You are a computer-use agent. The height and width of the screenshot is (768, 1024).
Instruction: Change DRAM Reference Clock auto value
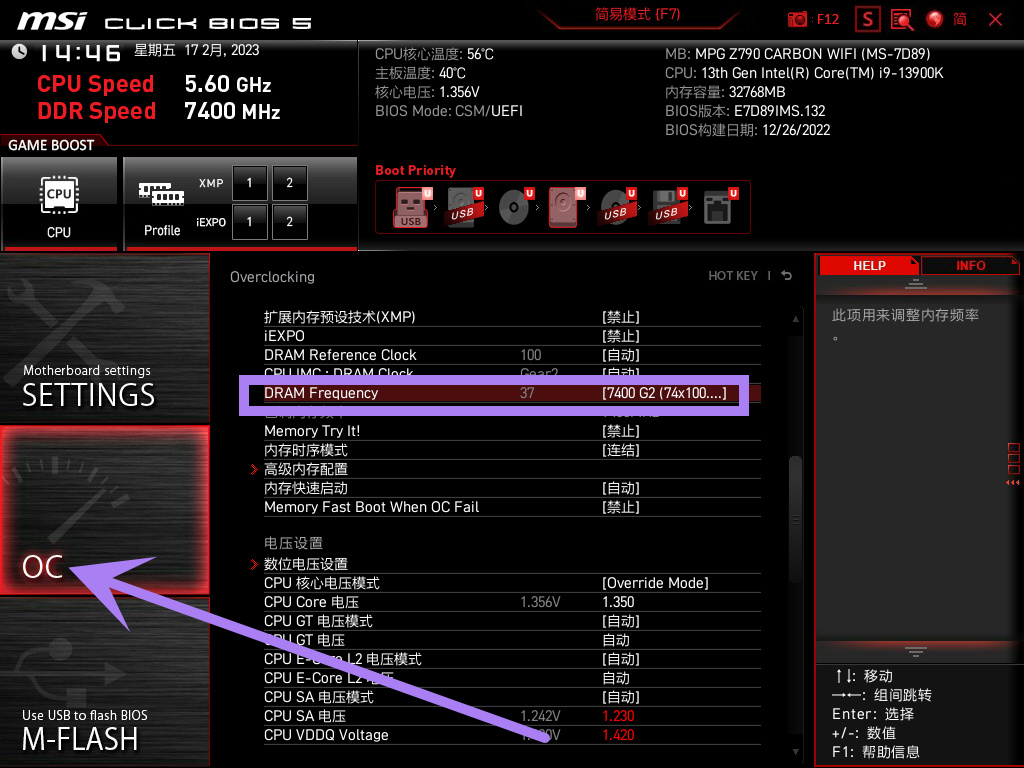click(620, 355)
